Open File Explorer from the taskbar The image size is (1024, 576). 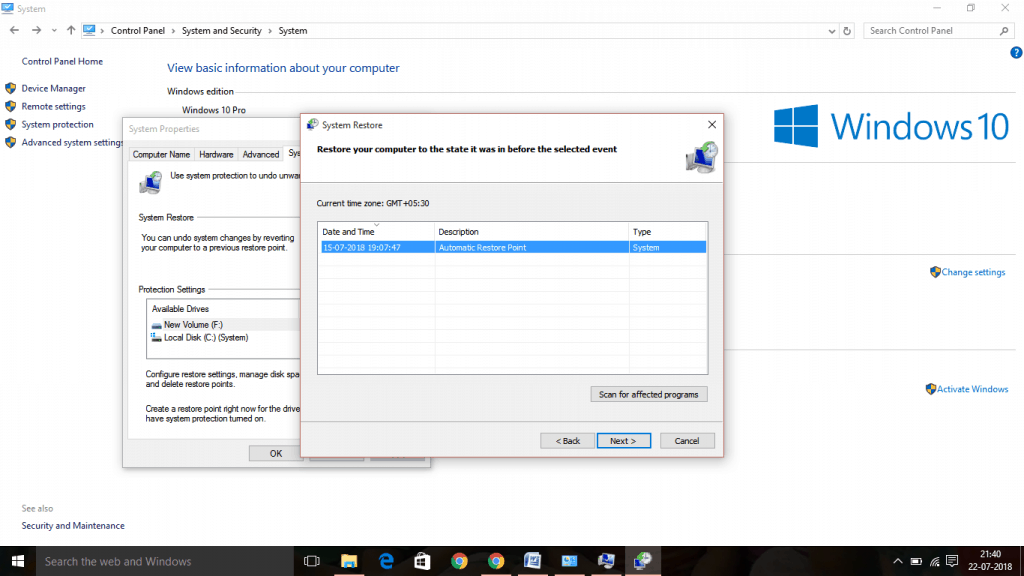[x=348, y=561]
